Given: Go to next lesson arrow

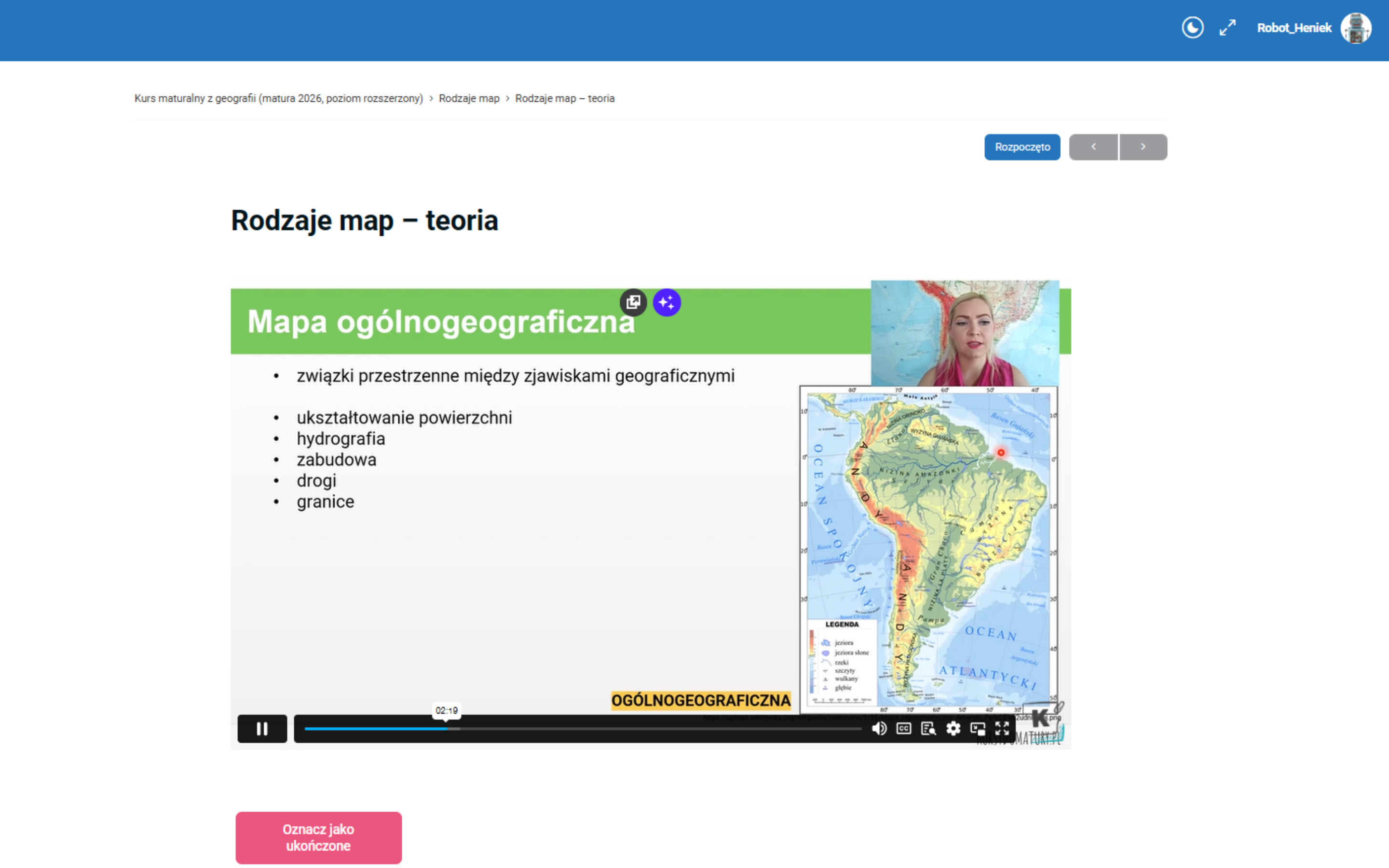Looking at the screenshot, I should pos(1143,147).
